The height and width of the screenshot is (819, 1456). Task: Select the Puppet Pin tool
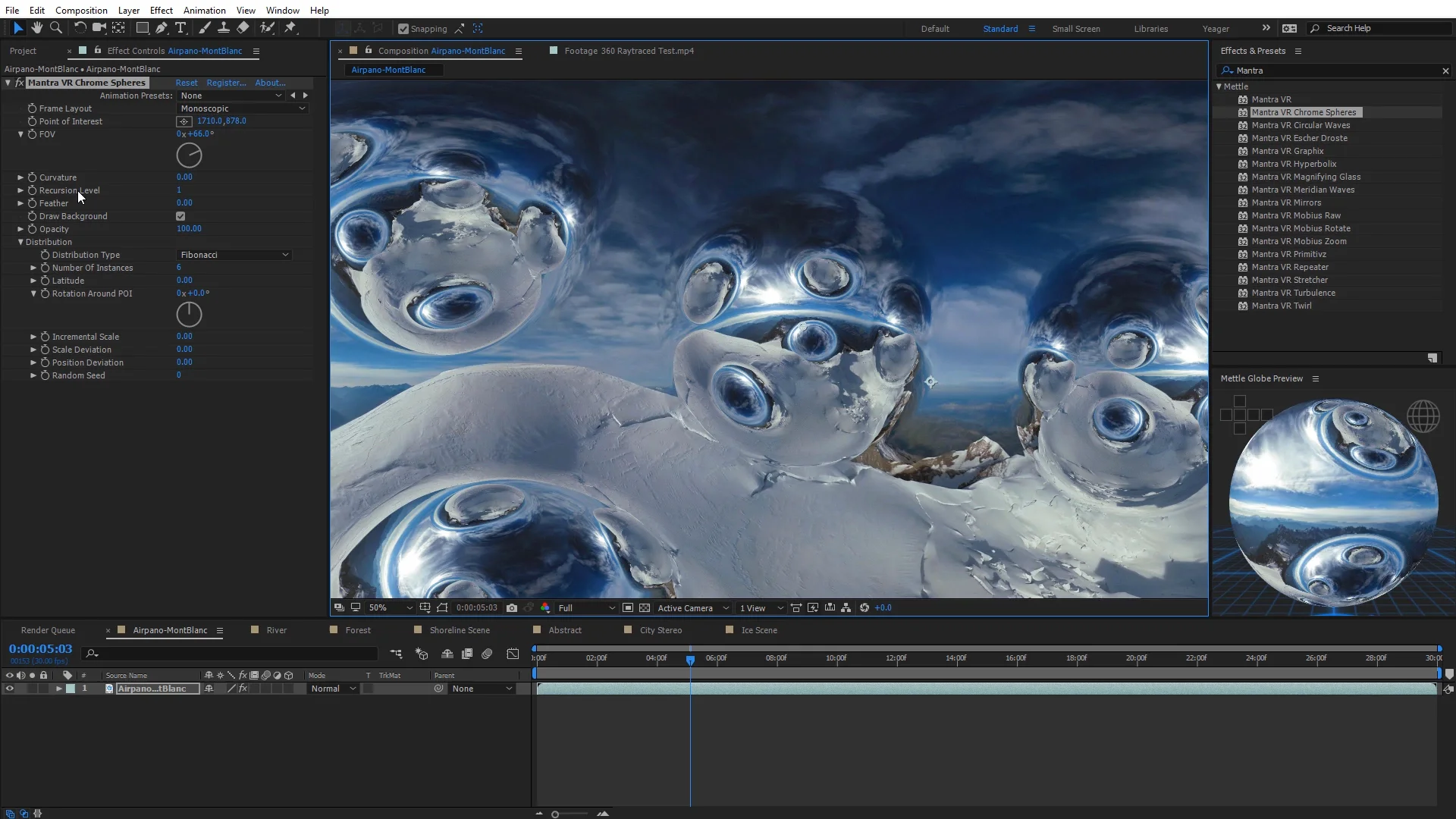[290, 28]
